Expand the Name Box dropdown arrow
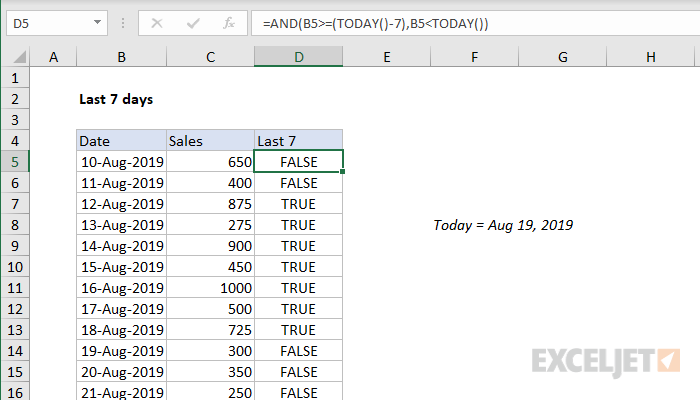 97,22
